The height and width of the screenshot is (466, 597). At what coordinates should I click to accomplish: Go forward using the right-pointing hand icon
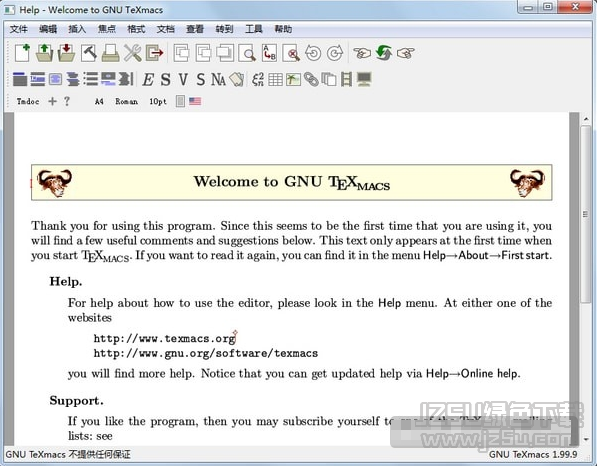pos(406,53)
